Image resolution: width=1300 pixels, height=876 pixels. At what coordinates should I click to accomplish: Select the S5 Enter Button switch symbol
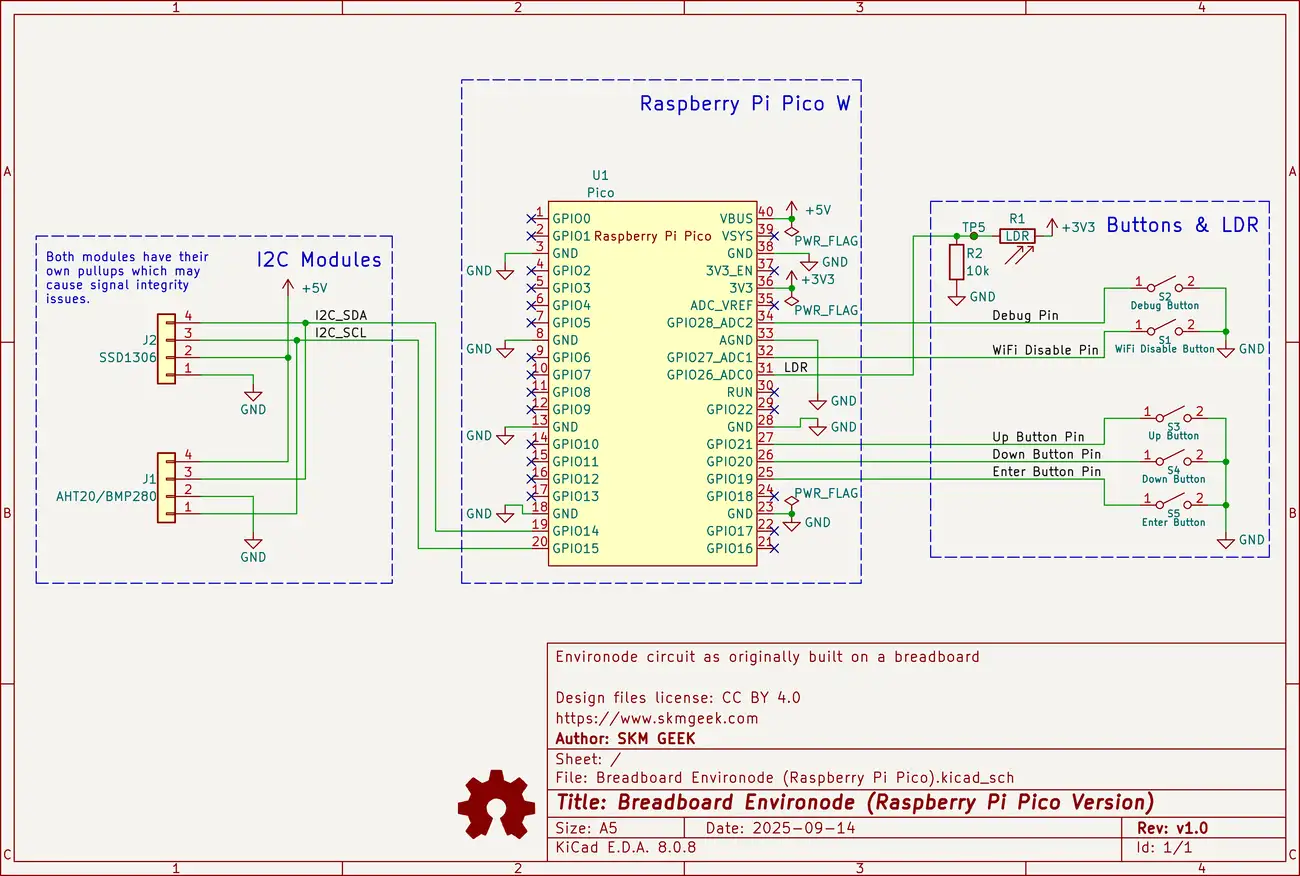pyautogui.click(x=1175, y=504)
